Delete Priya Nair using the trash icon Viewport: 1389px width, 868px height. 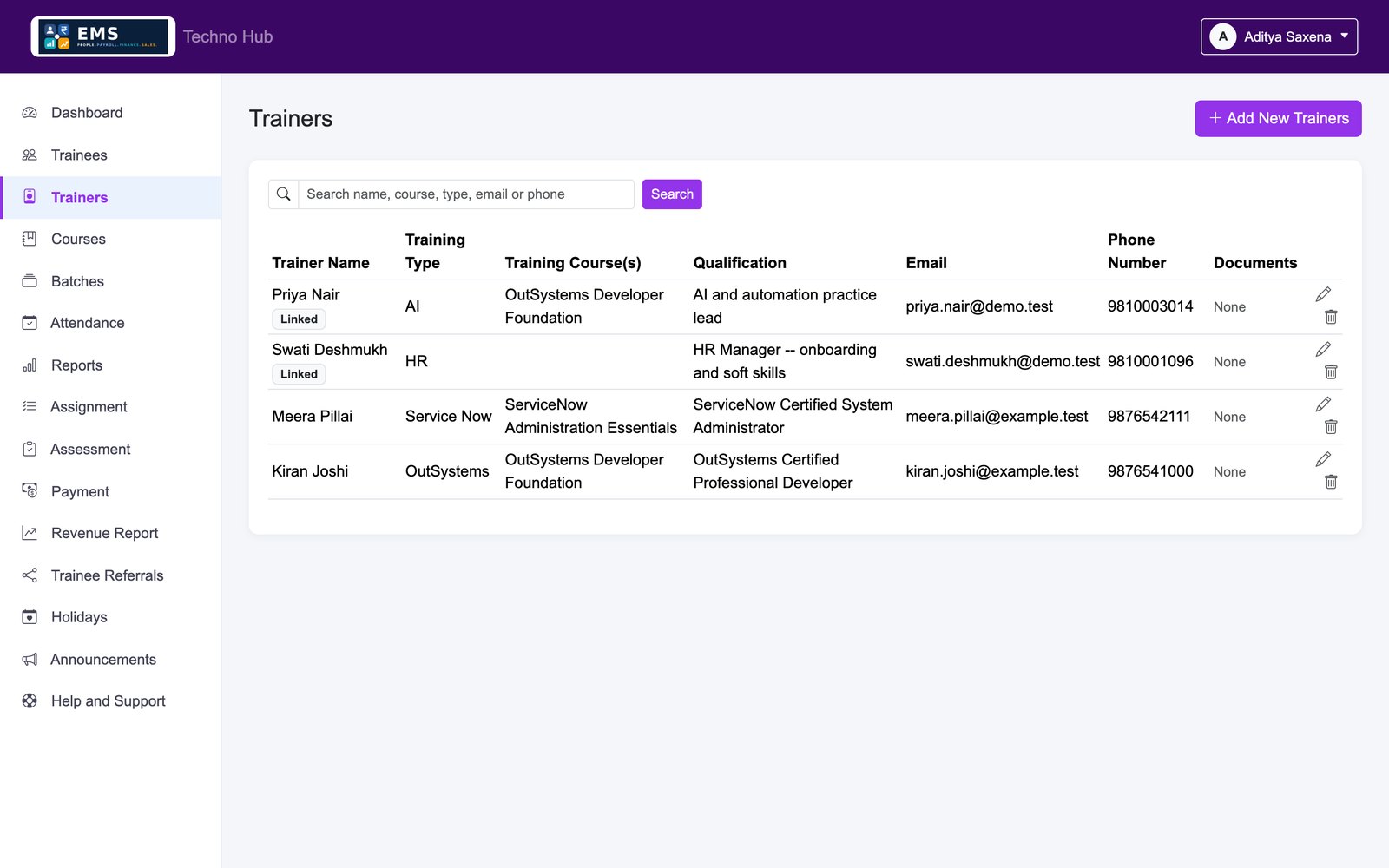click(1331, 317)
